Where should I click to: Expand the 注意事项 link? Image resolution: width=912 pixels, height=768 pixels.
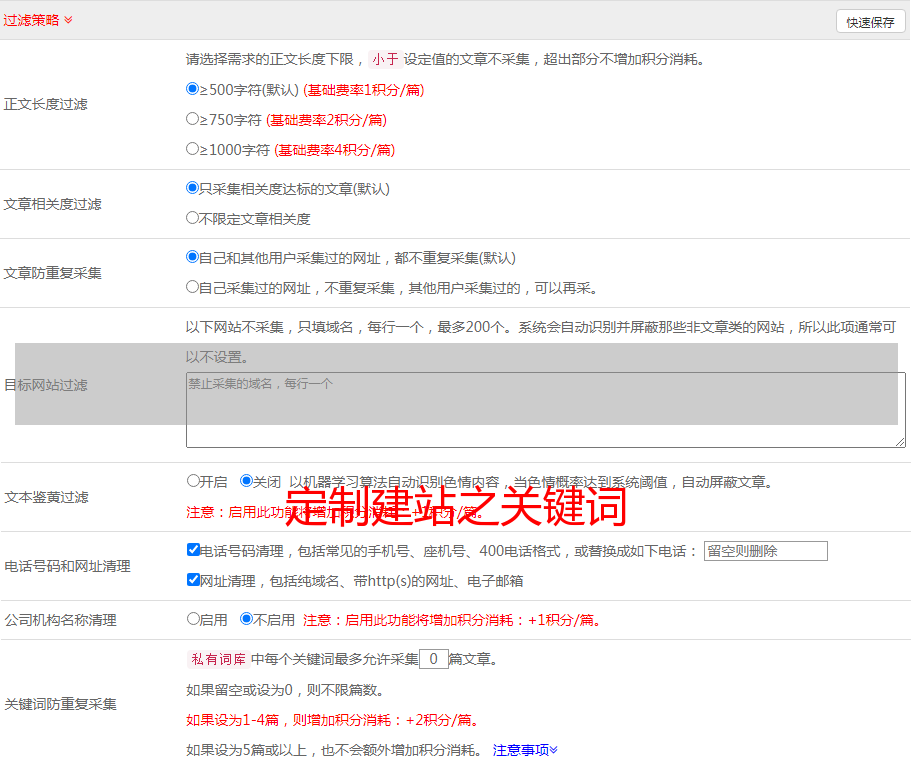tap(525, 750)
